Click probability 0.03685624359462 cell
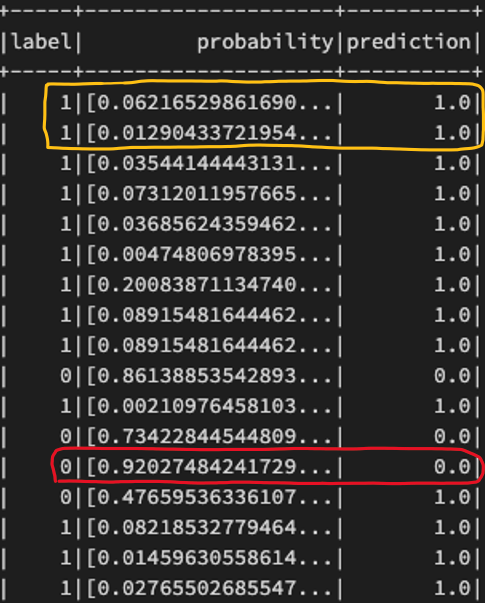 pyautogui.click(x=209, y=224)
